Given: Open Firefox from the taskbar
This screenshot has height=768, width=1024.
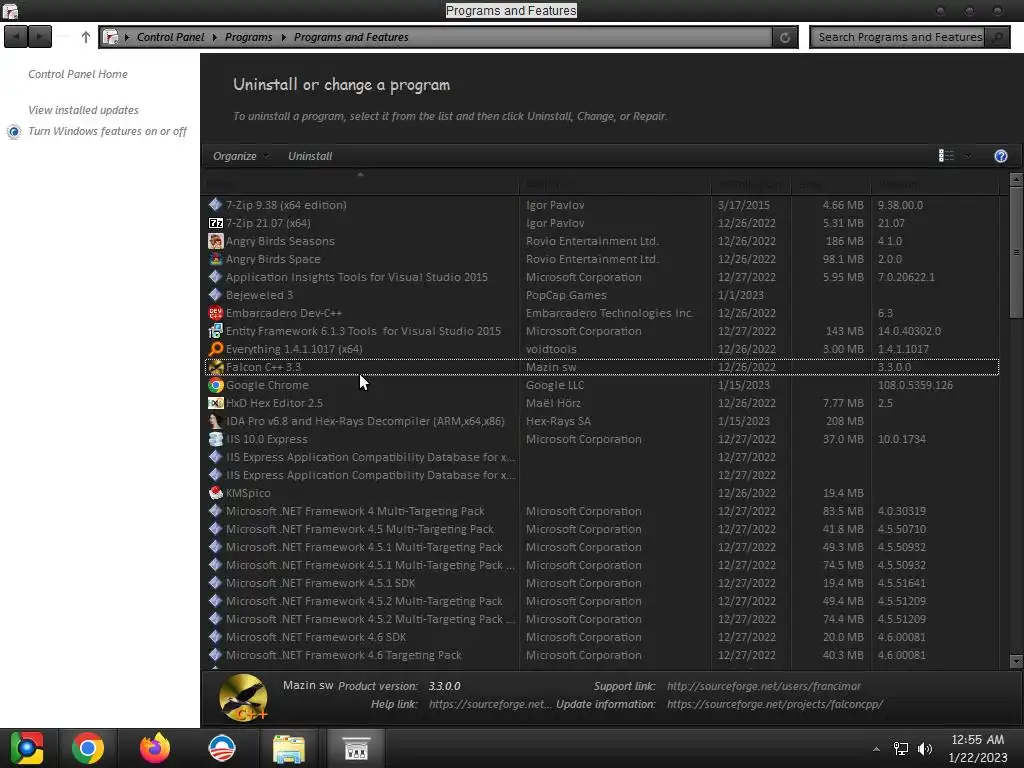Looking at the screenshot, I should pos(155,748).
